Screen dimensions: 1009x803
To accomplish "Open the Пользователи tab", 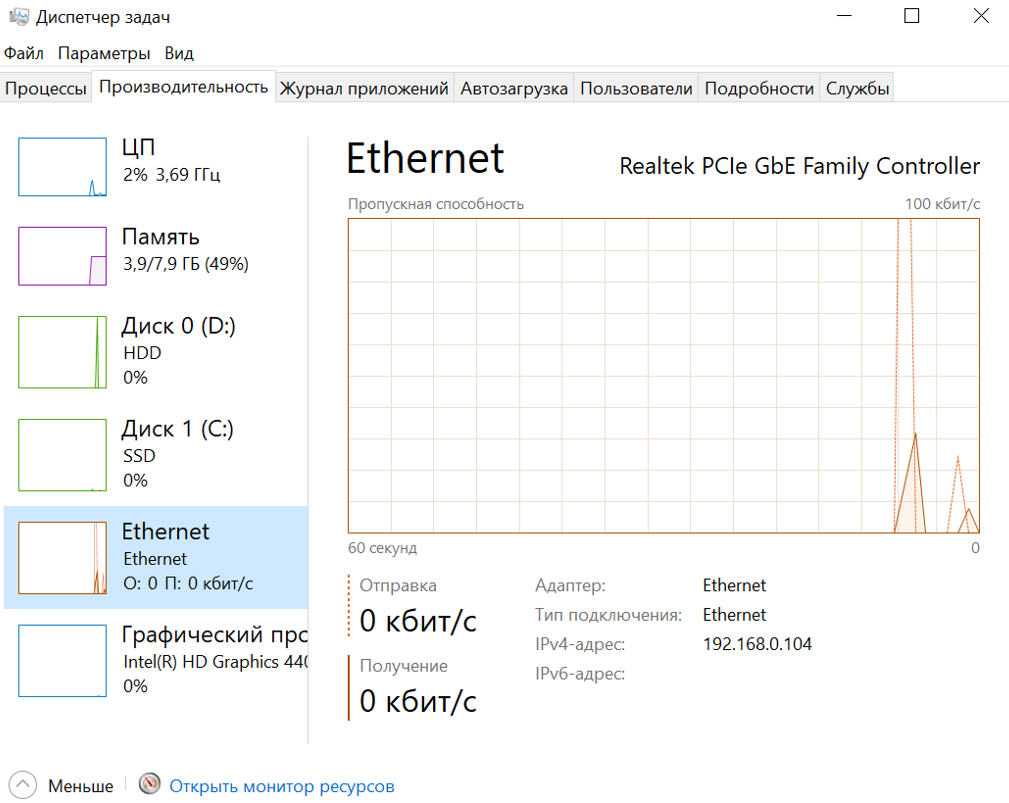I will (636, 88).
